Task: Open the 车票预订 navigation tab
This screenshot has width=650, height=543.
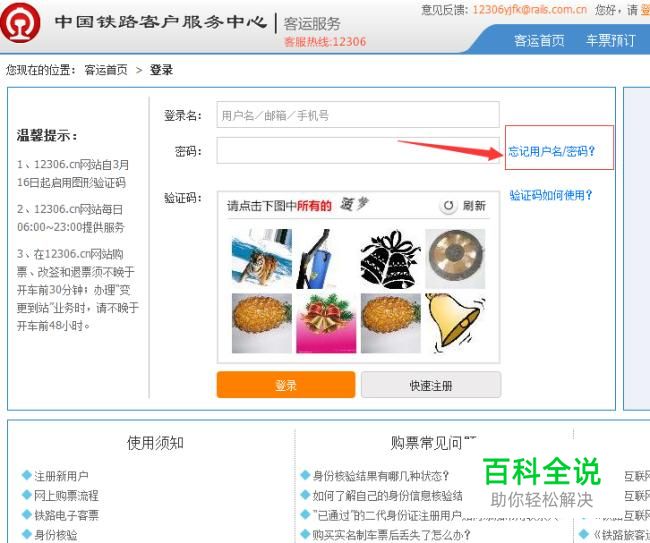Action: (610, 41)
